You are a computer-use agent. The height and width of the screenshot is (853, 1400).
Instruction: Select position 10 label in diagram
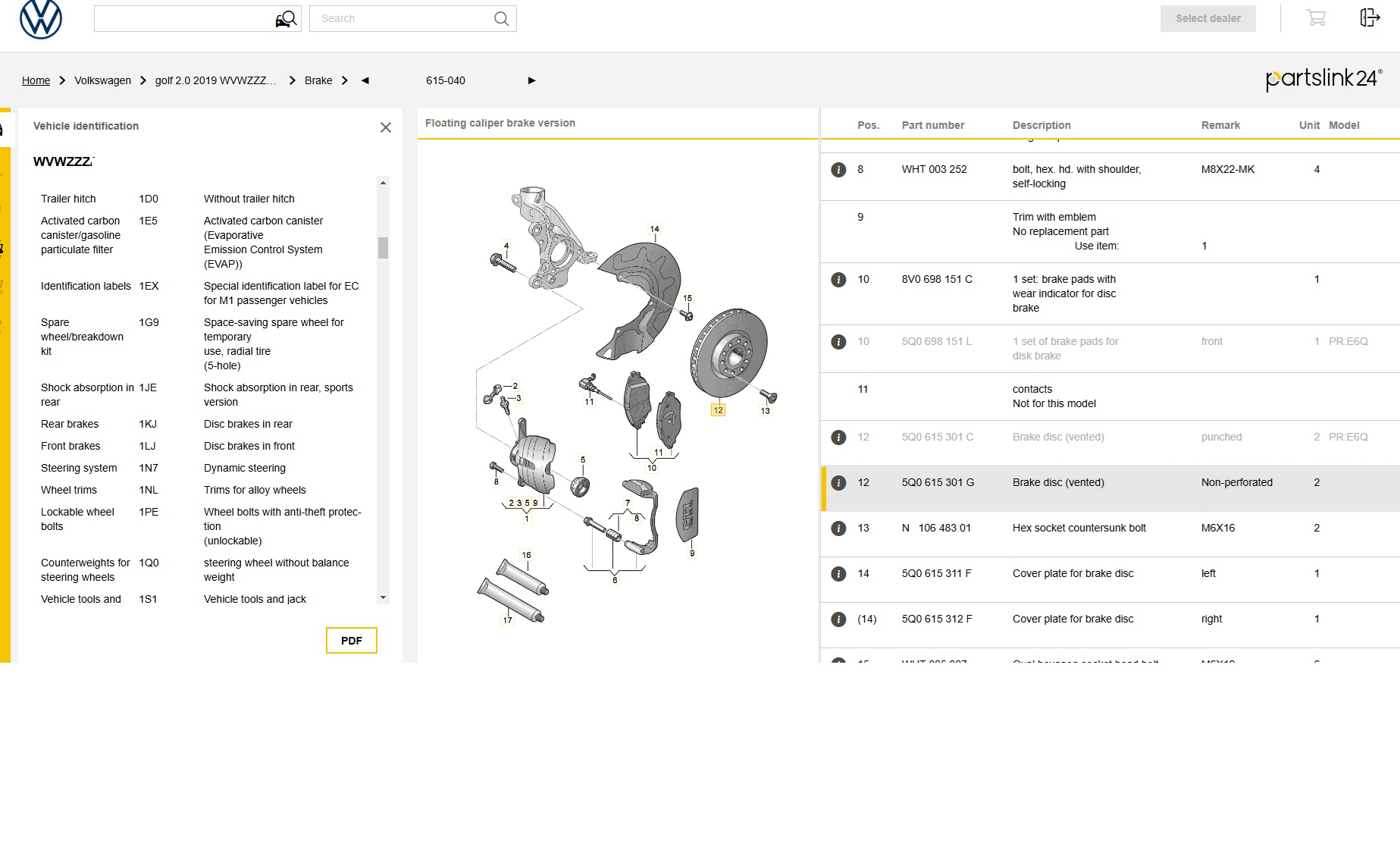click(652, 468)
